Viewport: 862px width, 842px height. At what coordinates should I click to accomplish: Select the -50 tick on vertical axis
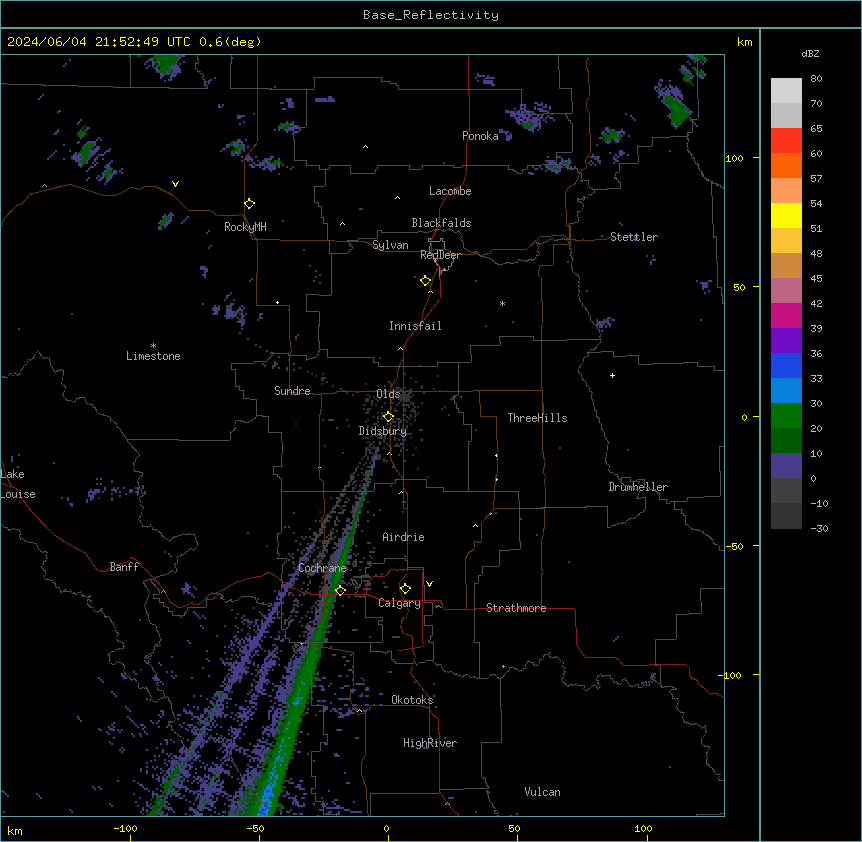coord(734,546)
